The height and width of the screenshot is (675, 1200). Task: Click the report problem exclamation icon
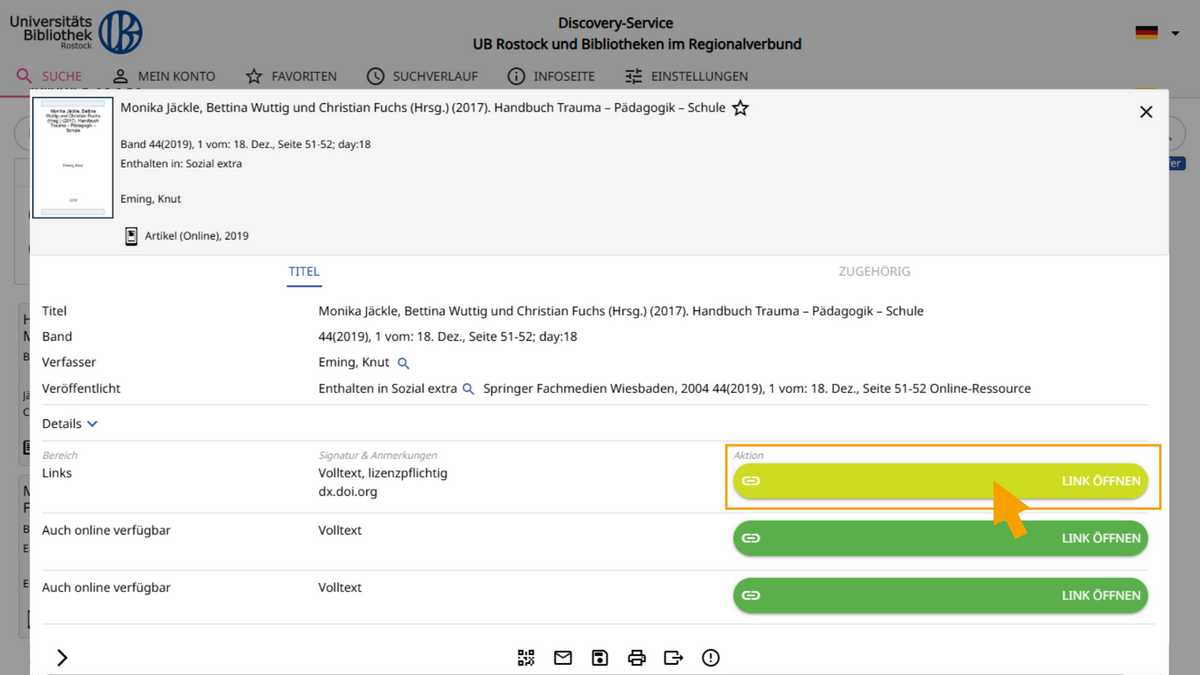pos(711,657)
